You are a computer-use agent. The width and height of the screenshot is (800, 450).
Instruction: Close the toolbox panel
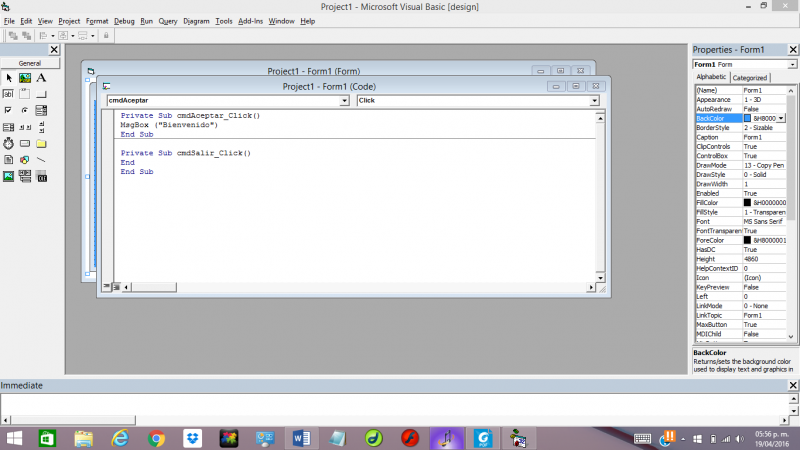pos(54,49)
